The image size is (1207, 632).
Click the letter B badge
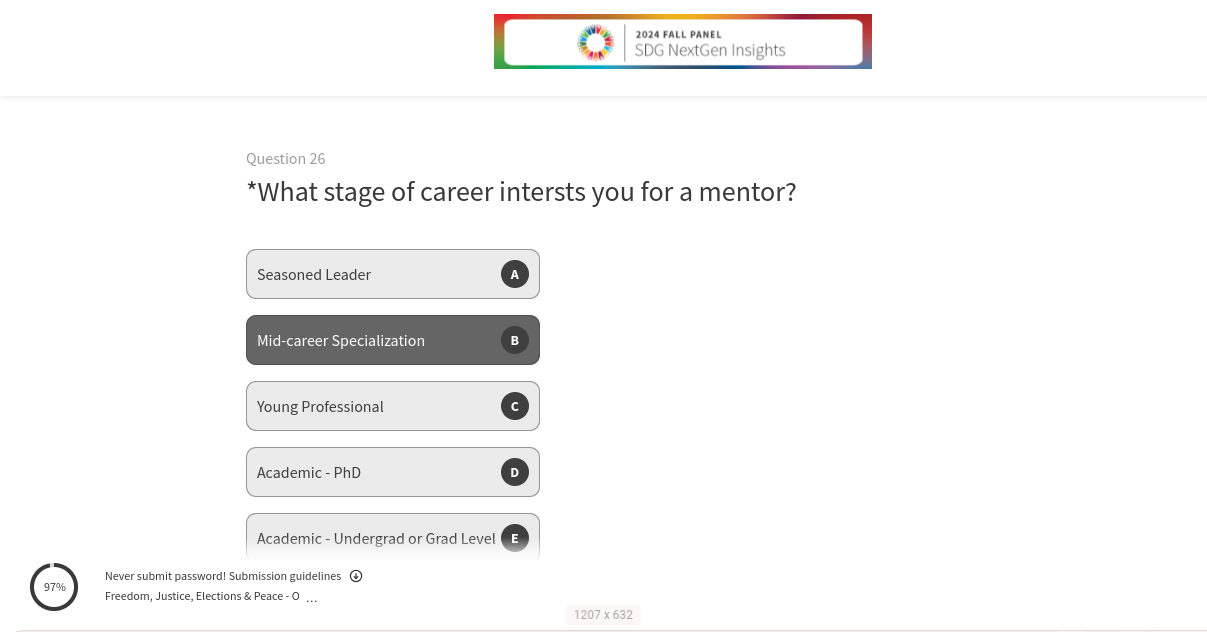click(x=515, y=340)
